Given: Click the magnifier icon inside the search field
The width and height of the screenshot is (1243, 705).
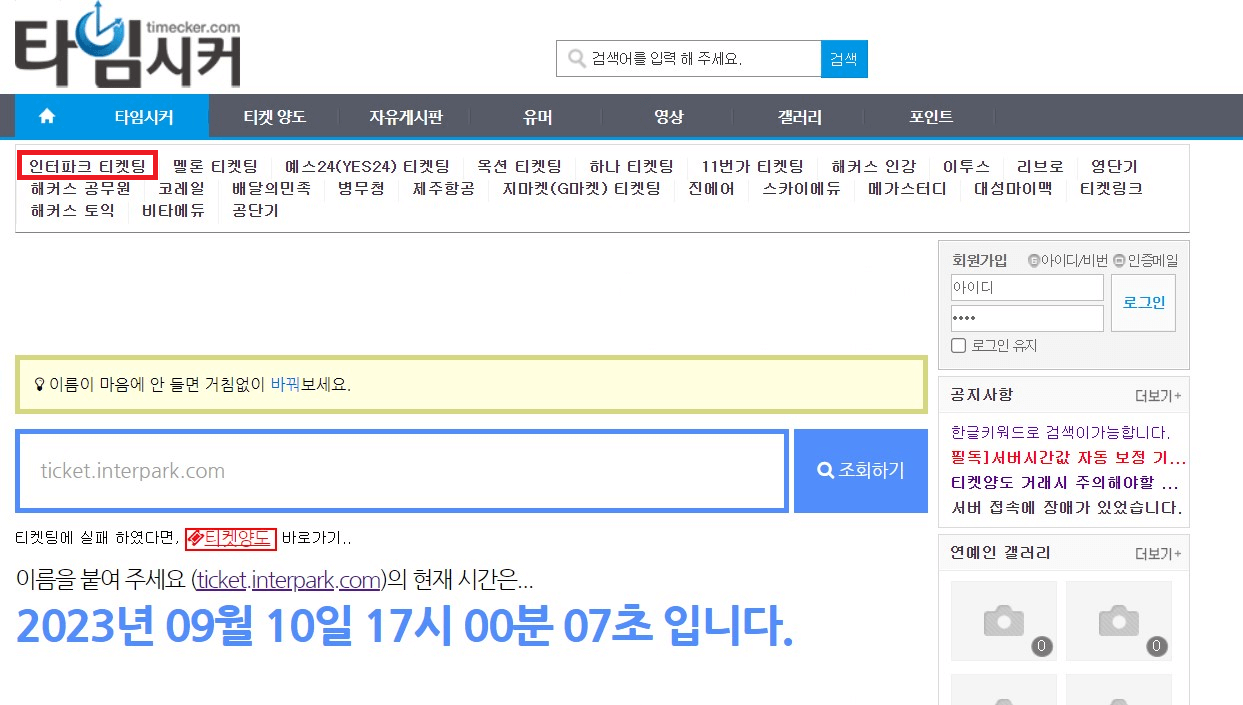Looking at the screenshot, I should point(575,58).
